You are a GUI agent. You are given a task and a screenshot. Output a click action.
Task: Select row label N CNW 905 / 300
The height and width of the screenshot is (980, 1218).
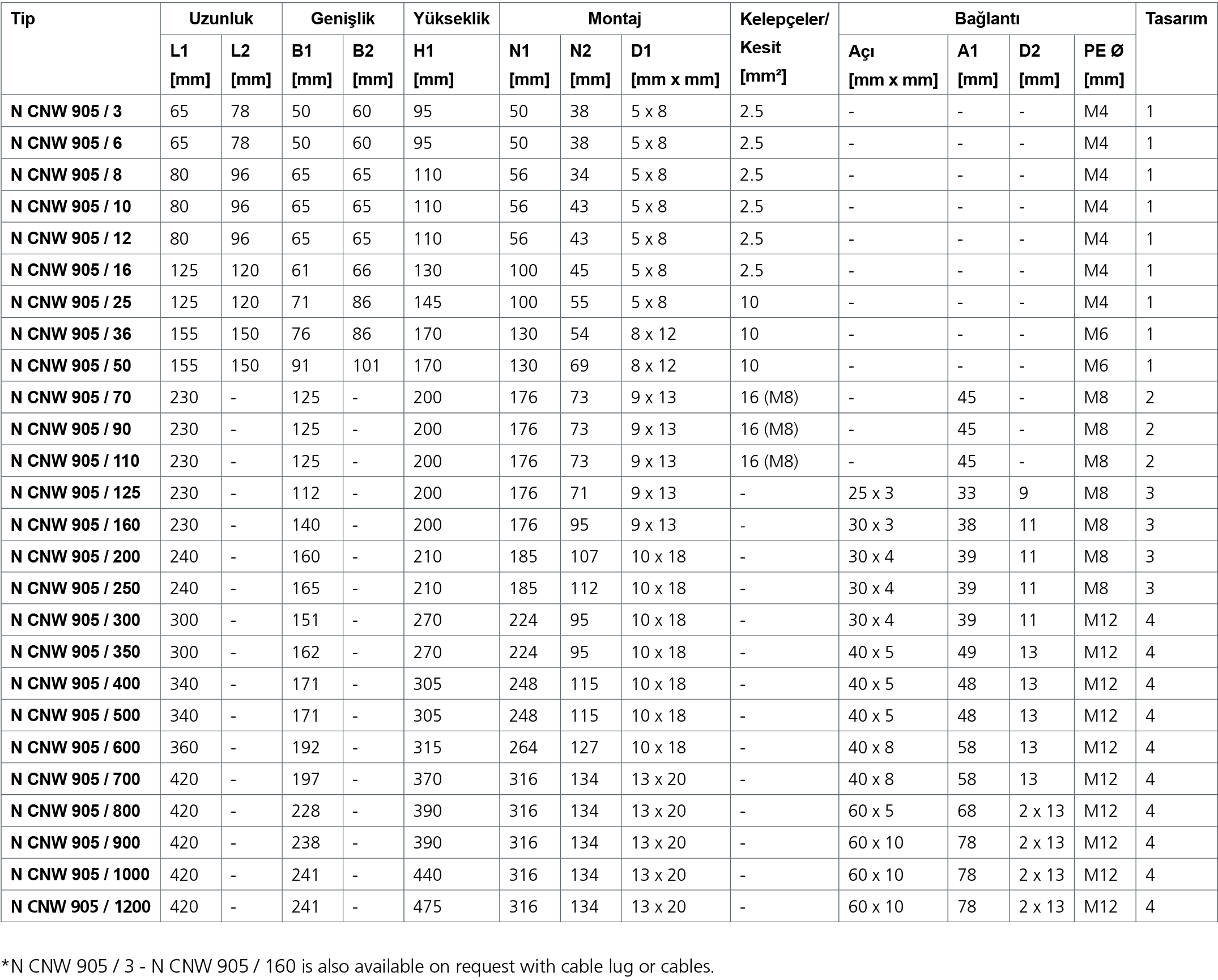pos(75,620)
